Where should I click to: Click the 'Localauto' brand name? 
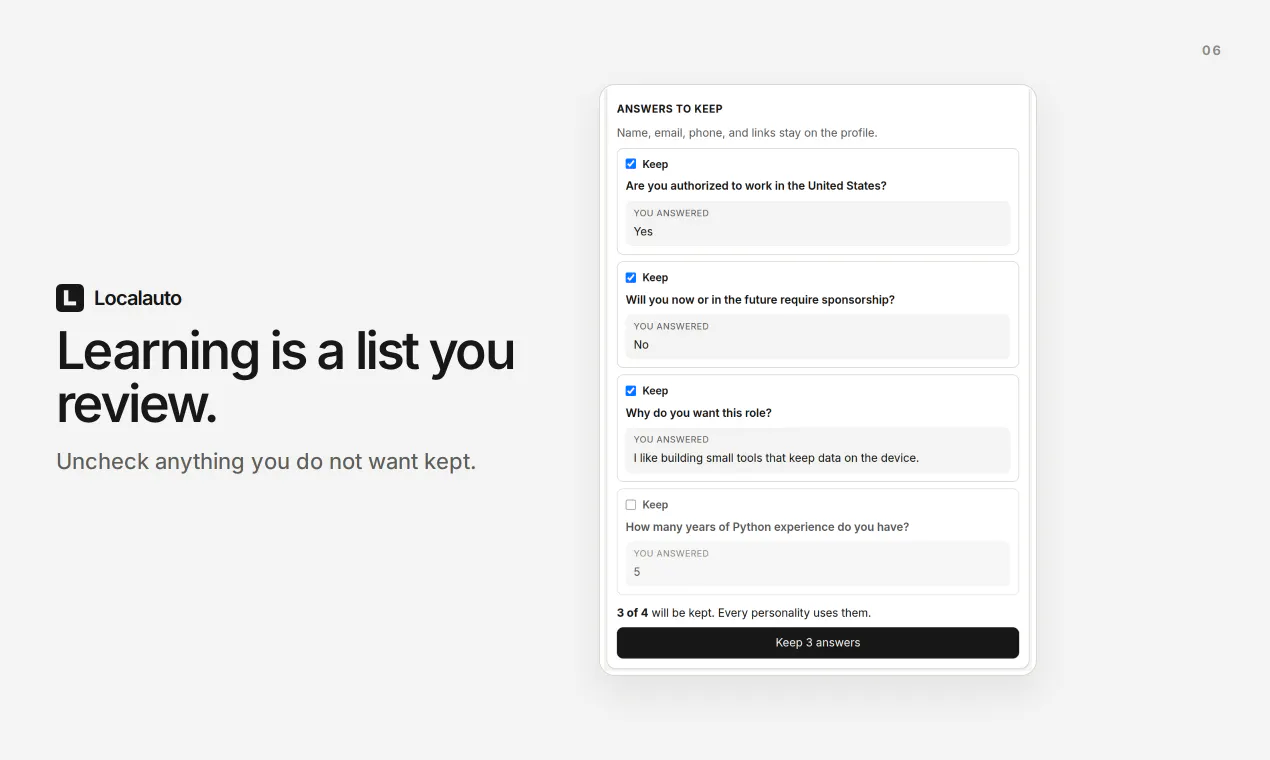[138, 298]
